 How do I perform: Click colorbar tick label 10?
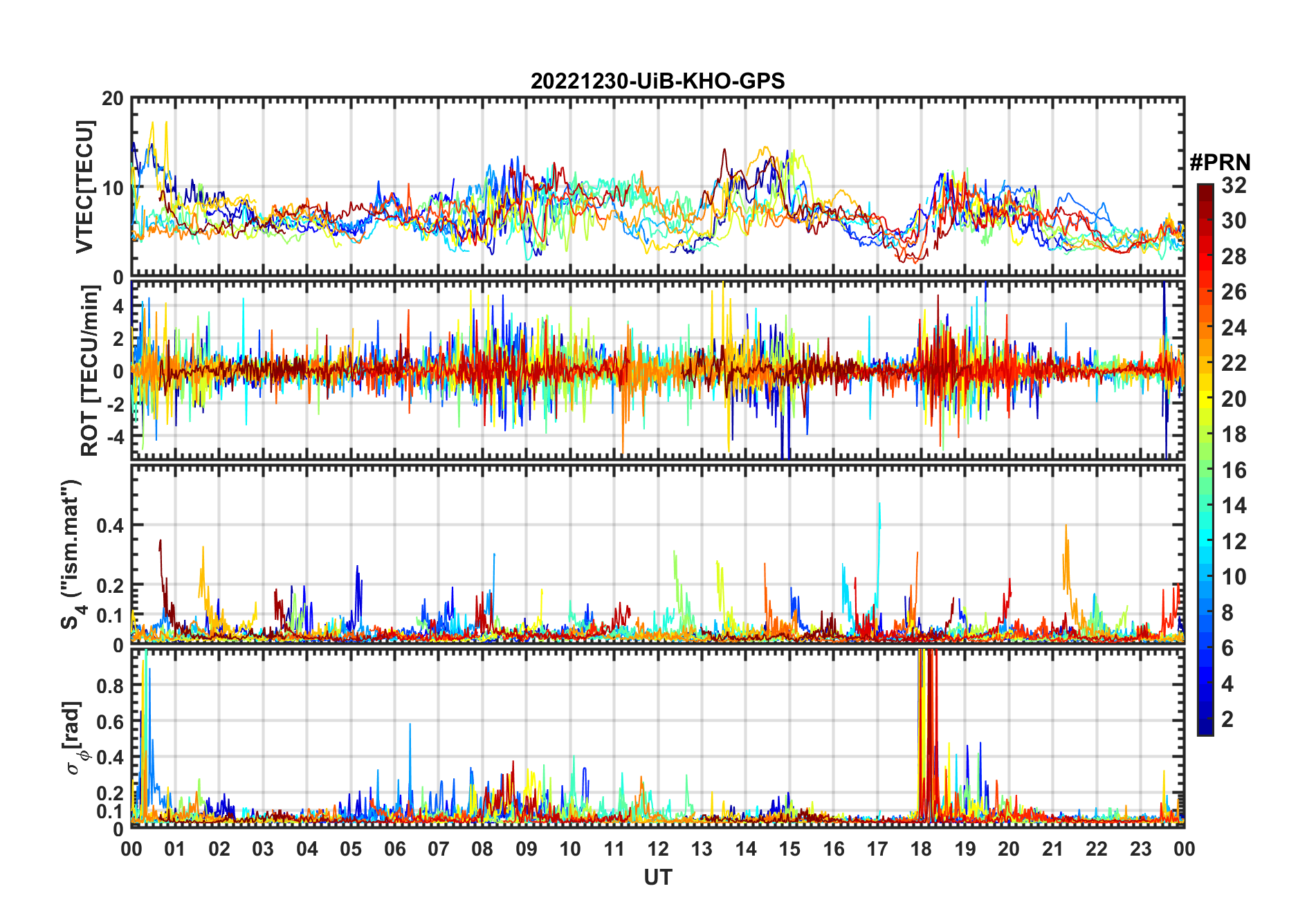pos(1234,577)
